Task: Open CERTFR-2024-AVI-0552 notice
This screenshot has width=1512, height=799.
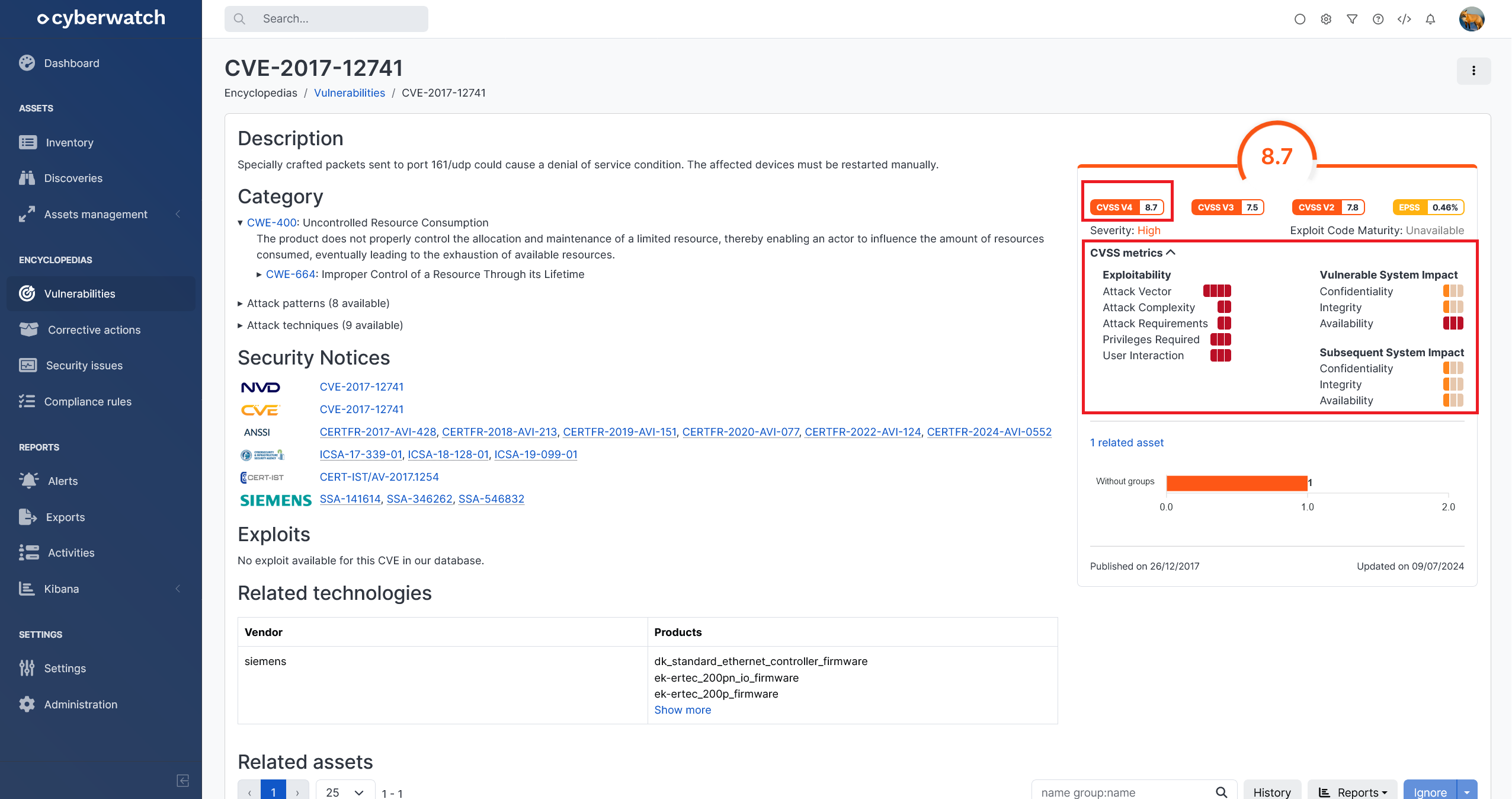Action: click(x=989, y=432)
